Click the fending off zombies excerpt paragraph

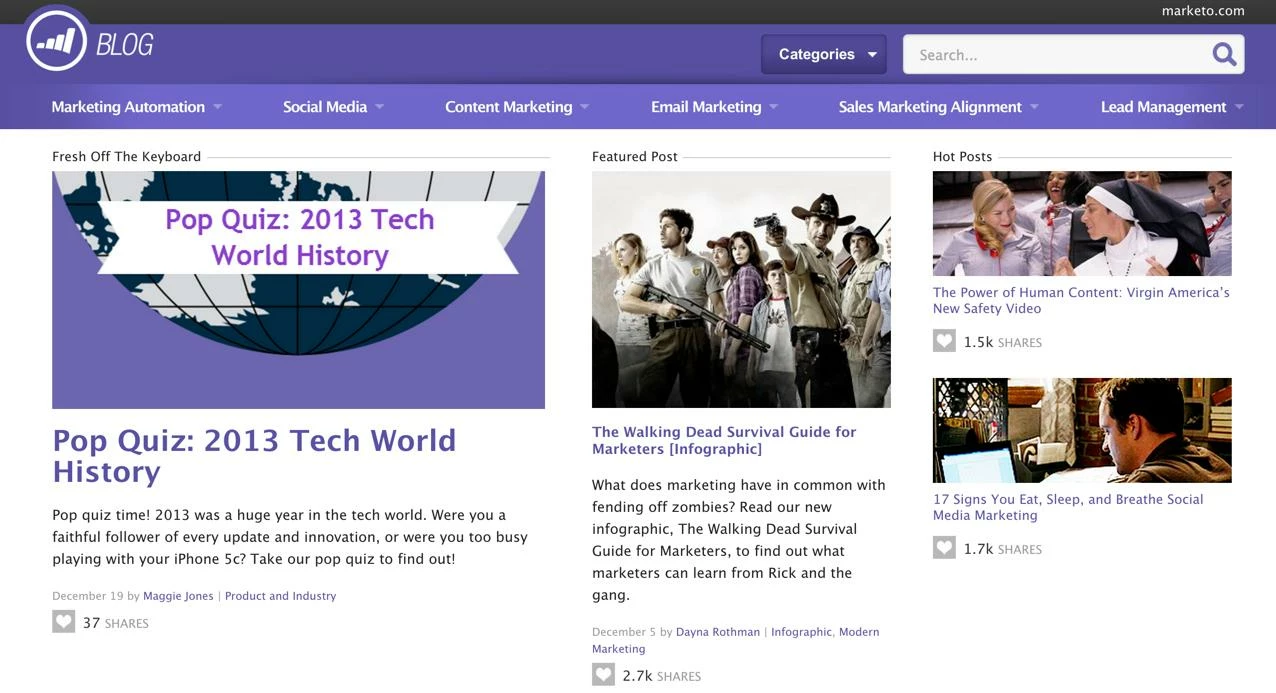pos(739,540)
